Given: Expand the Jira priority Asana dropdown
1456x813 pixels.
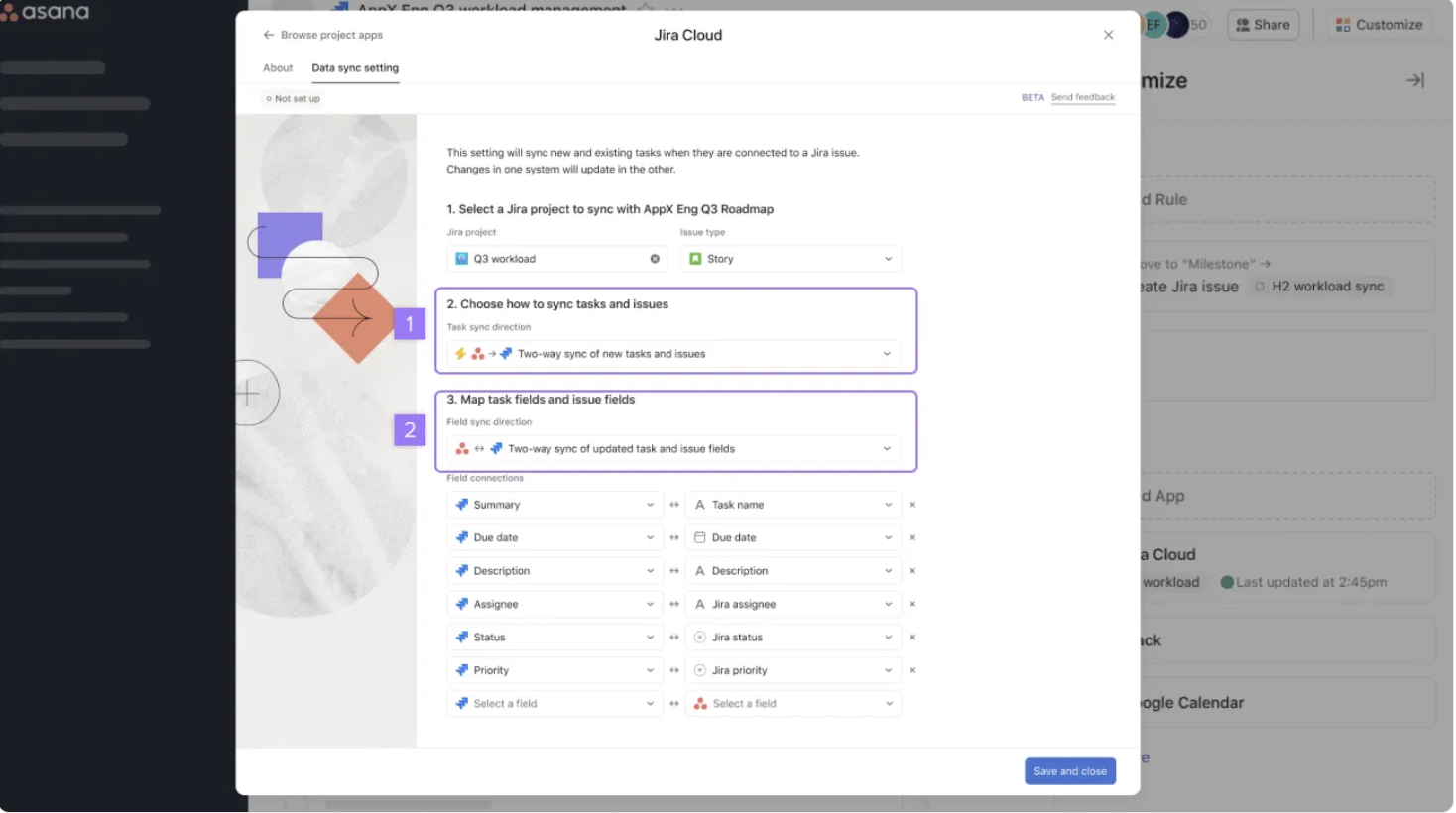Looking at the screenshot, I should pyautogui.click(x=792, y=670).
